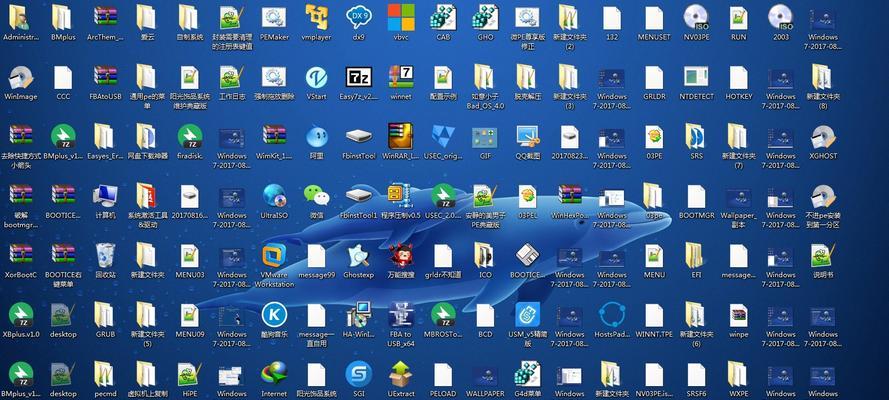The width and height of the screenshot is (889, 400).
Task: Open 酷狗音乐 music player
Action: pyautogui.click(x=274, y=316)
